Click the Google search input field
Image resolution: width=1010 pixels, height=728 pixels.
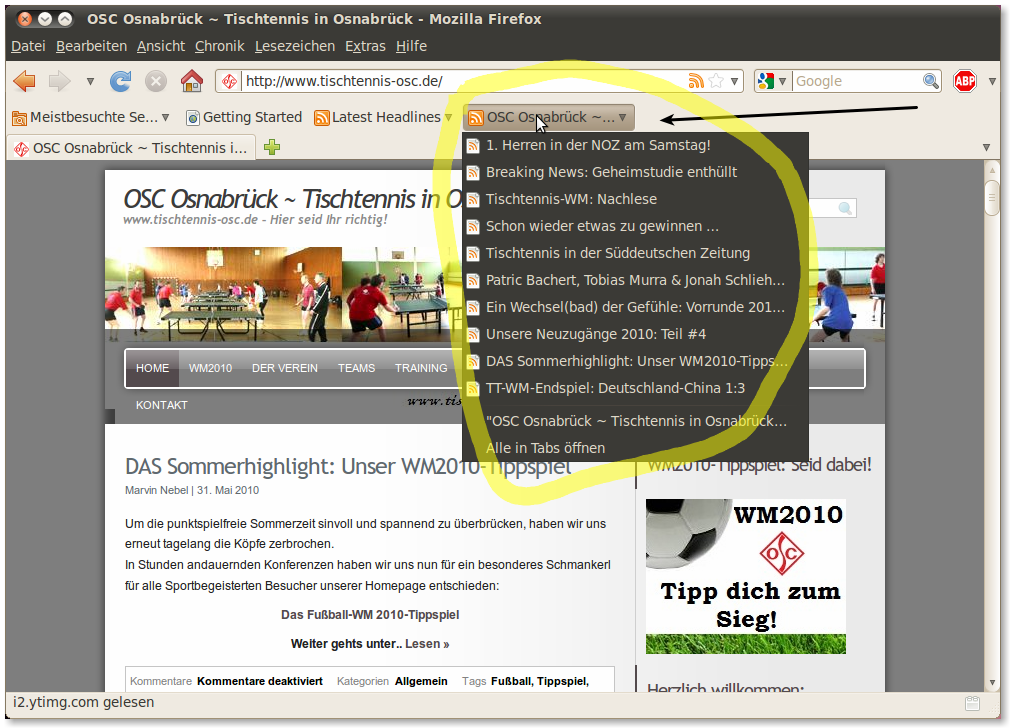pos(857,81)
